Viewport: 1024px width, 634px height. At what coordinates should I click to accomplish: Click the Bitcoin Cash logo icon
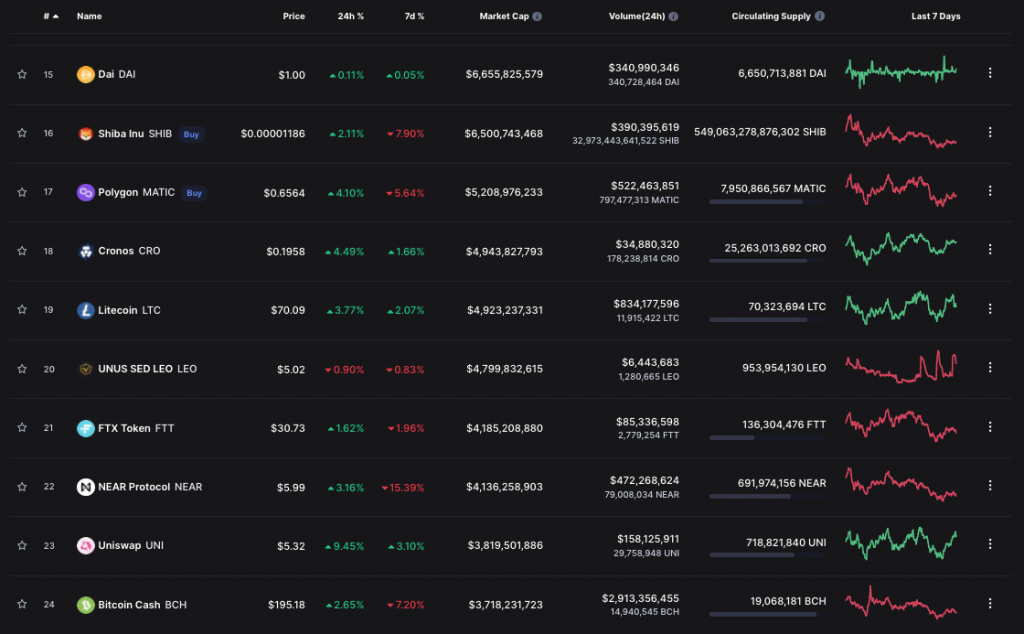[x=86, y=605]
